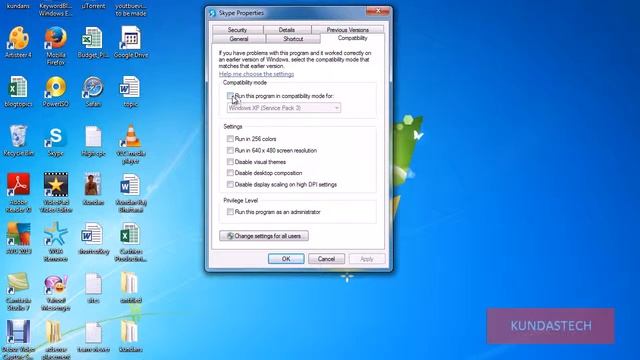
Task: Open the Windows XP (Service Pack 3) dropdown
Action: (284, 108)
